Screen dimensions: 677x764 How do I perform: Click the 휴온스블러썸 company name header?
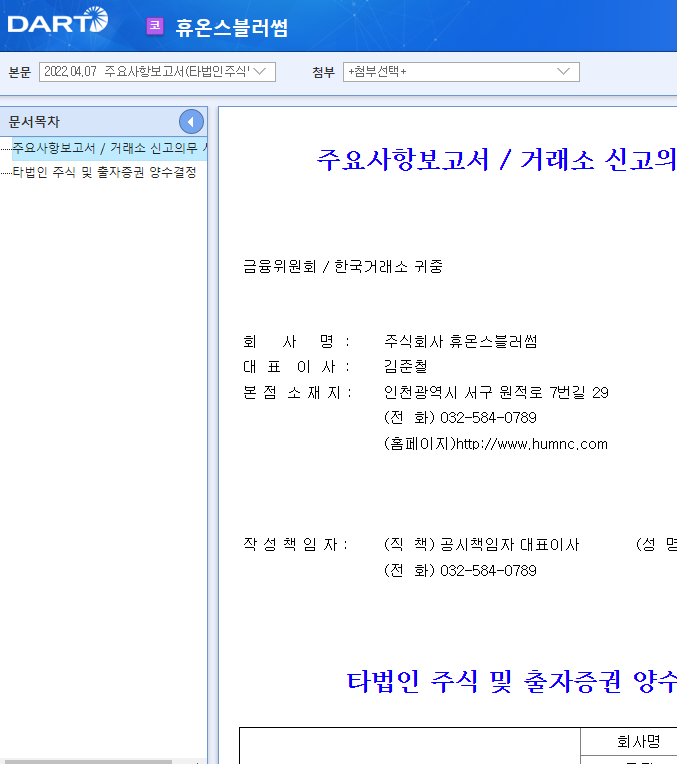tap(232, 27)
